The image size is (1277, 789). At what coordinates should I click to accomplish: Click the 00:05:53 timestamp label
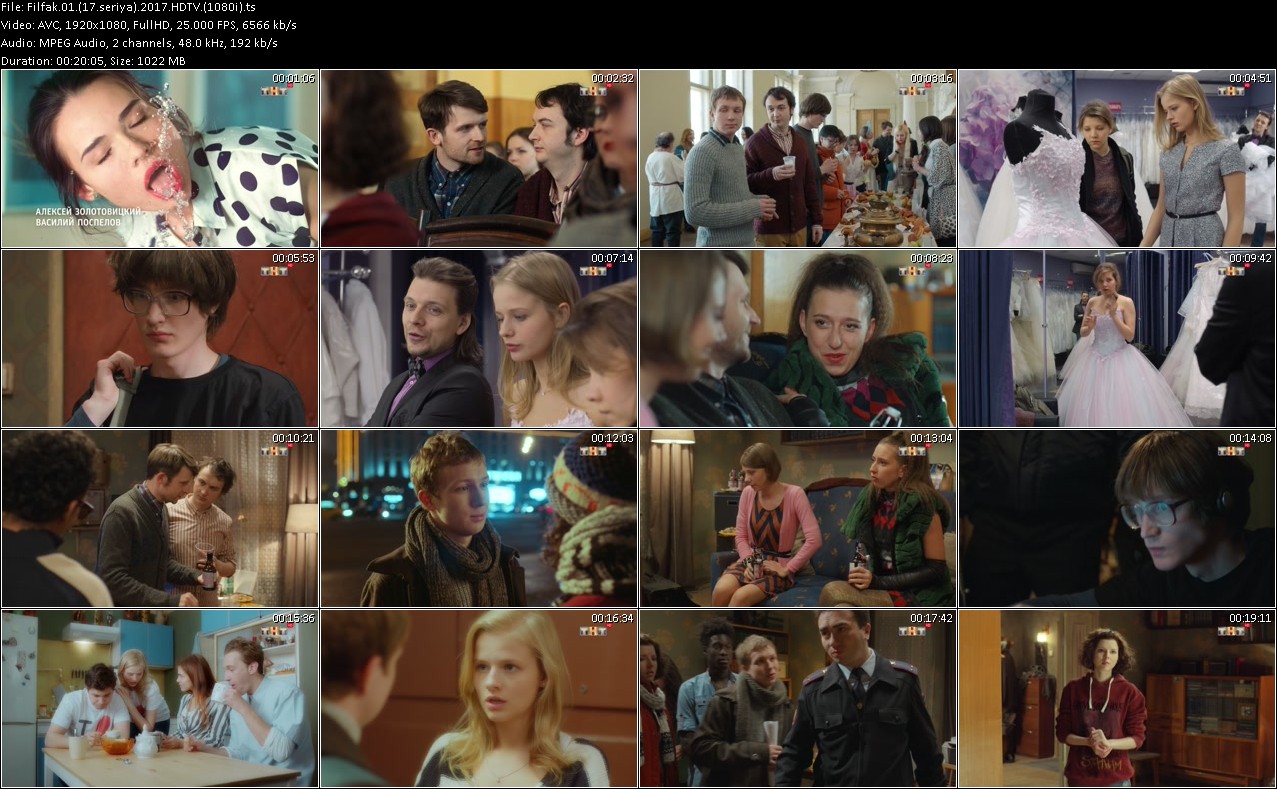[x=293, y=258]
